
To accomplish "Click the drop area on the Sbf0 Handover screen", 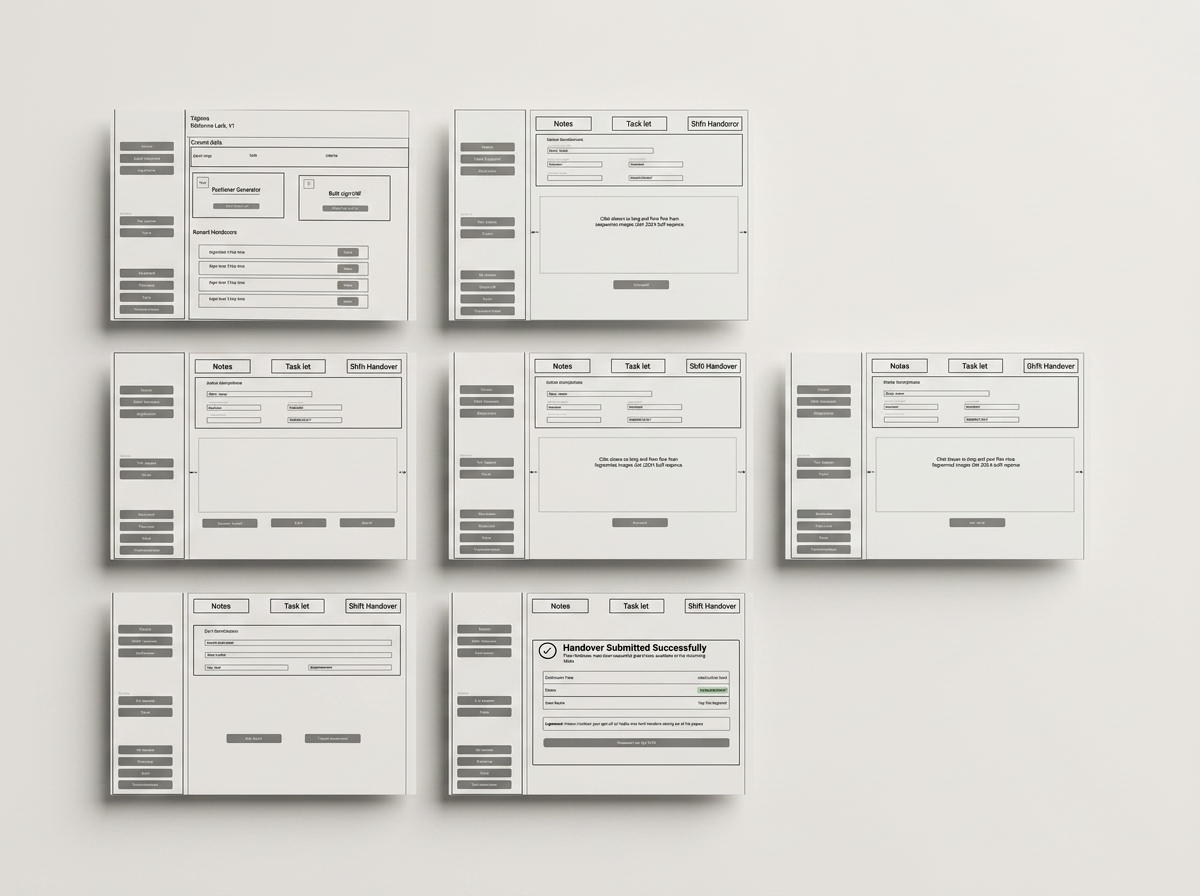I will [x=637, y=474].
